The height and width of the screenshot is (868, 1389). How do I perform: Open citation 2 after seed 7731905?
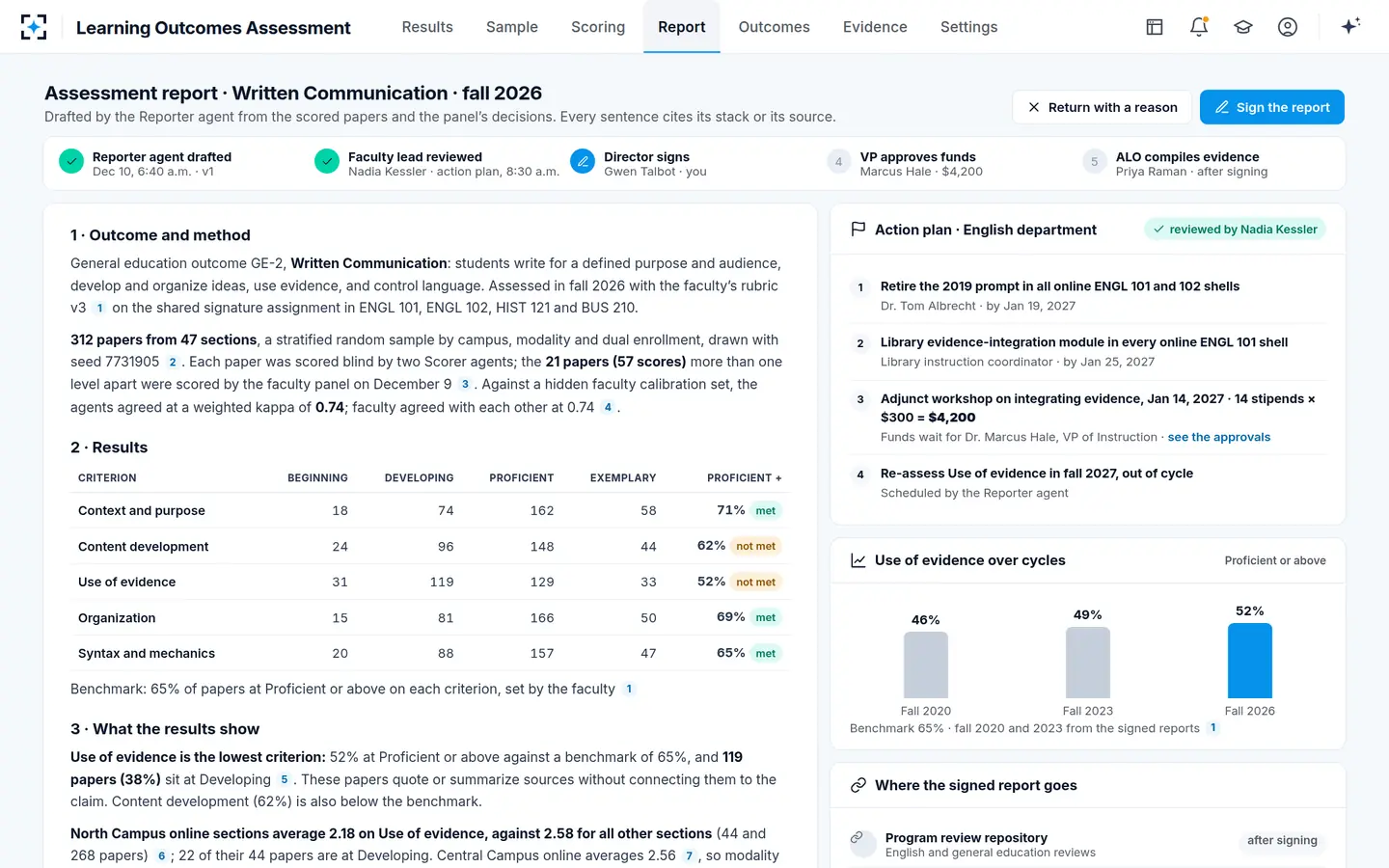click(x=173, y=363)
